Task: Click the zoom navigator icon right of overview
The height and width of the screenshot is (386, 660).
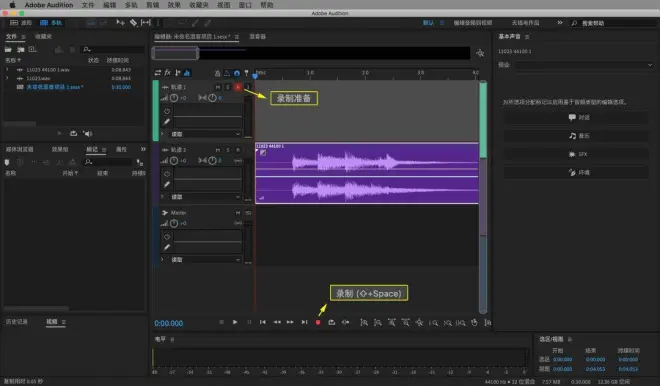Action: (480, 53)
